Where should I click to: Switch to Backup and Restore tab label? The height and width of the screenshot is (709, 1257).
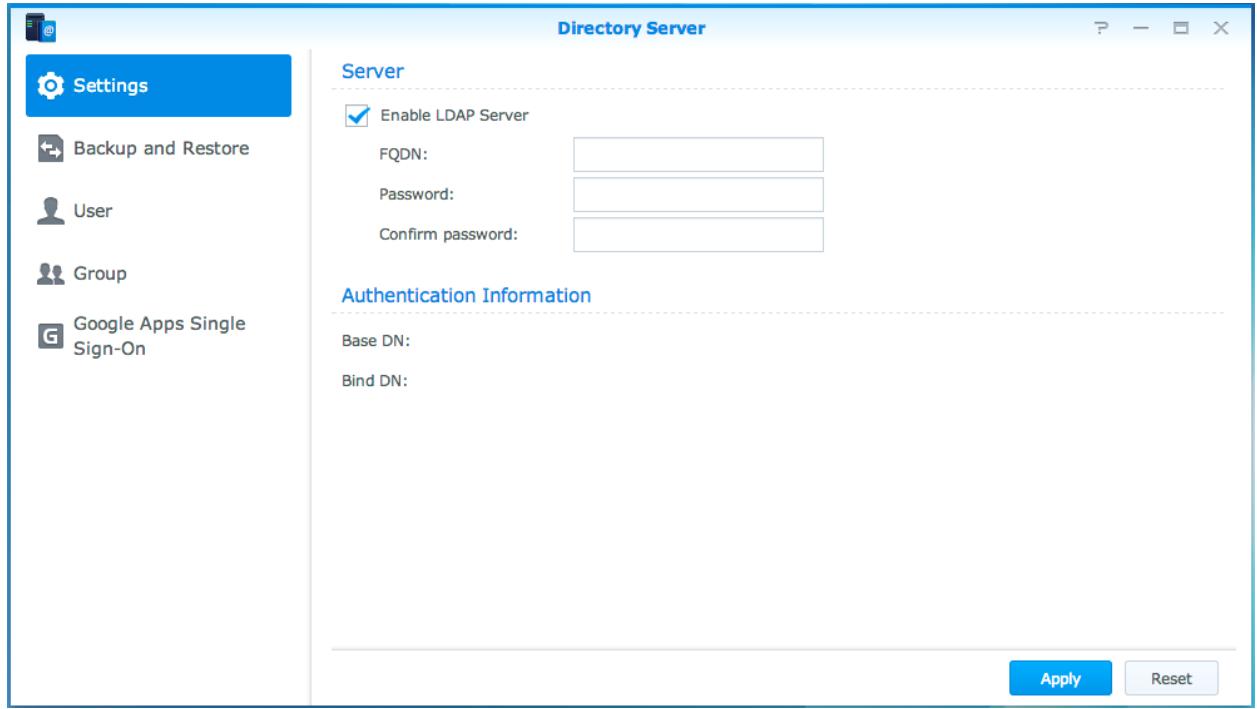pyautogui.click(x=162, y=148)
